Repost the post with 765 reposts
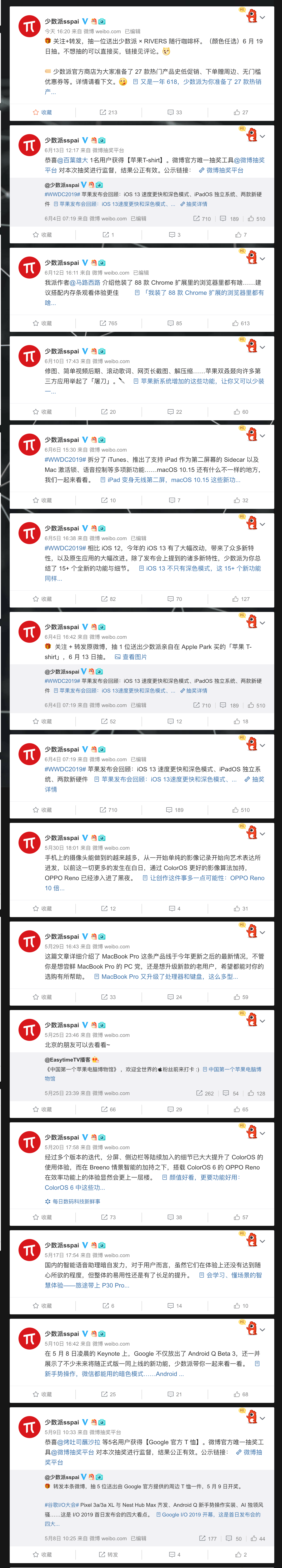282x1568 pixels. tap(108, 323)
